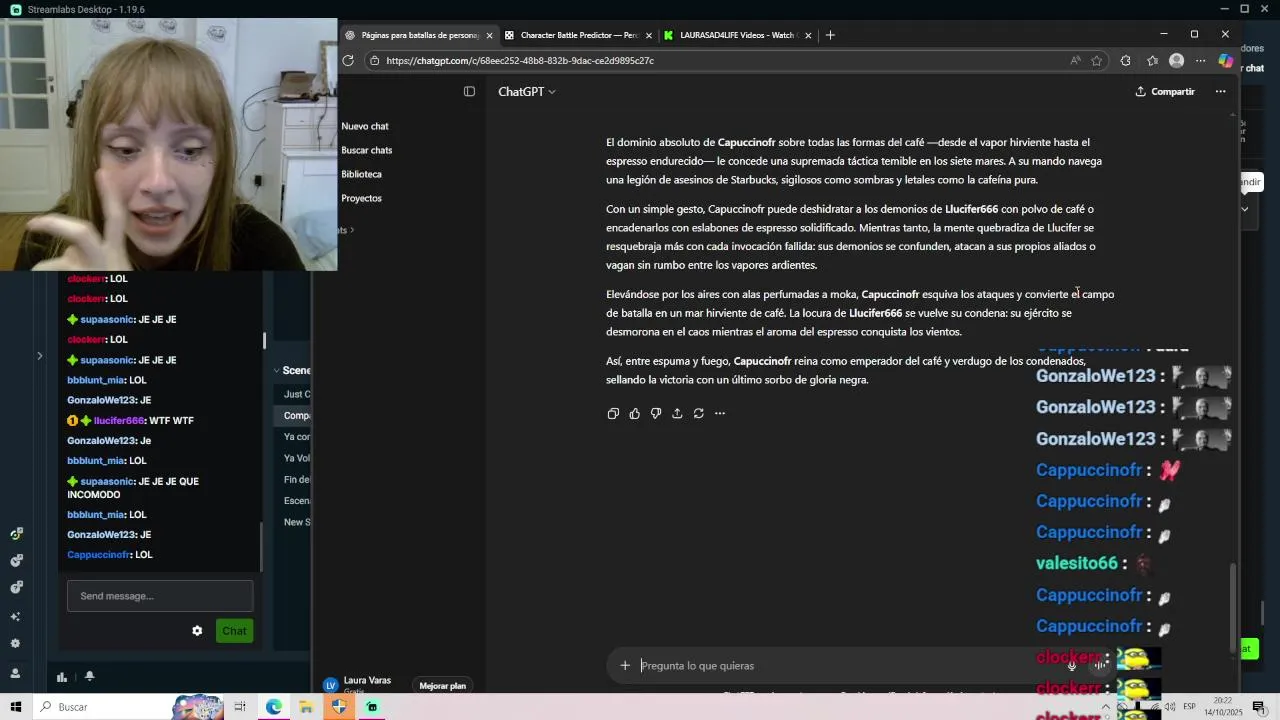Click the Pregunta lo que quieras input
1280x720 pixels.
coord(840,665)
